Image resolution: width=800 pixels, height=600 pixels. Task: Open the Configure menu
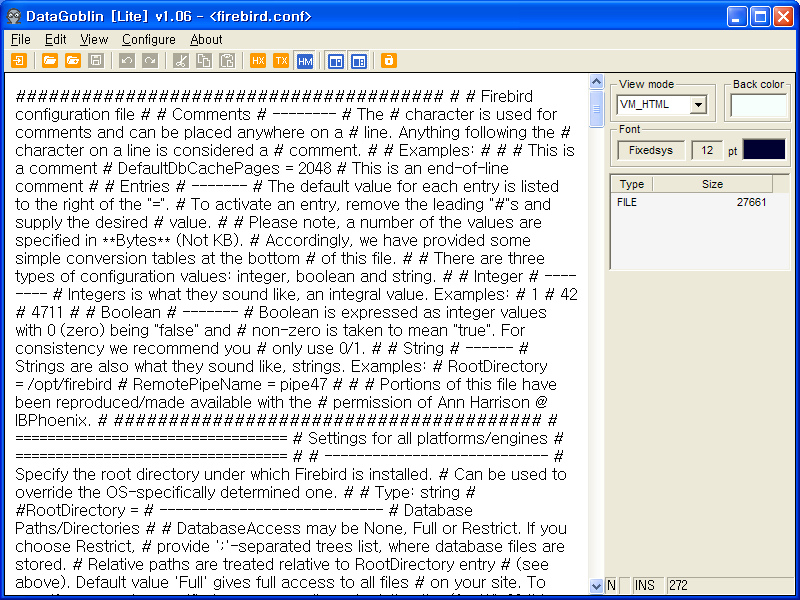[x=149, y=39]
